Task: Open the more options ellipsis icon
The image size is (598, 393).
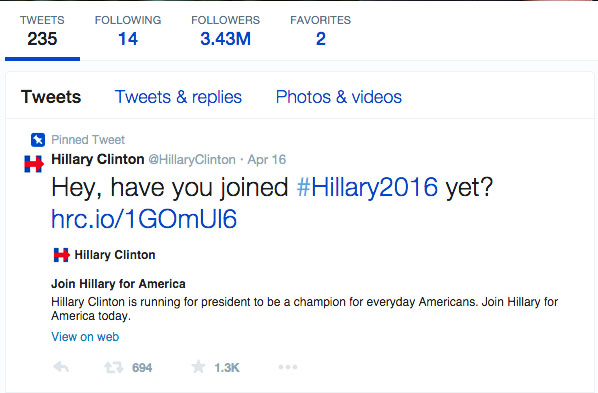Action: point(288,367)
